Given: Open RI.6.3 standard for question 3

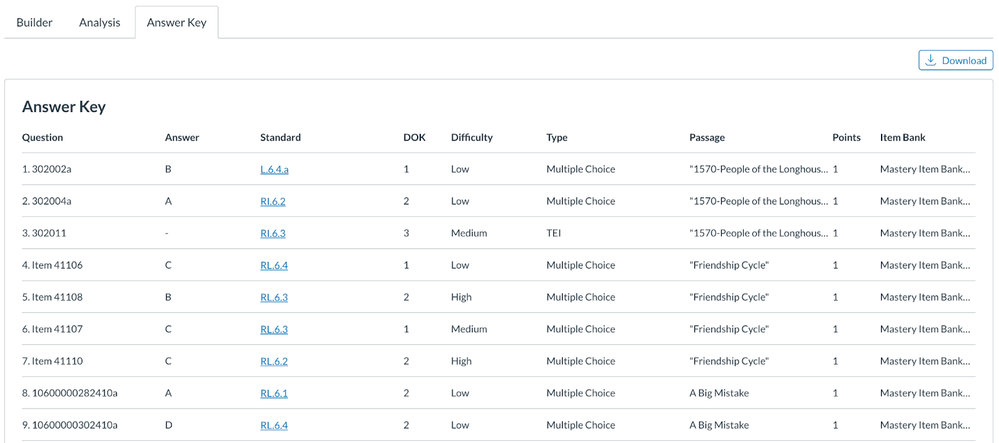Looking at the screenshot, I should (x=273, y=233).
